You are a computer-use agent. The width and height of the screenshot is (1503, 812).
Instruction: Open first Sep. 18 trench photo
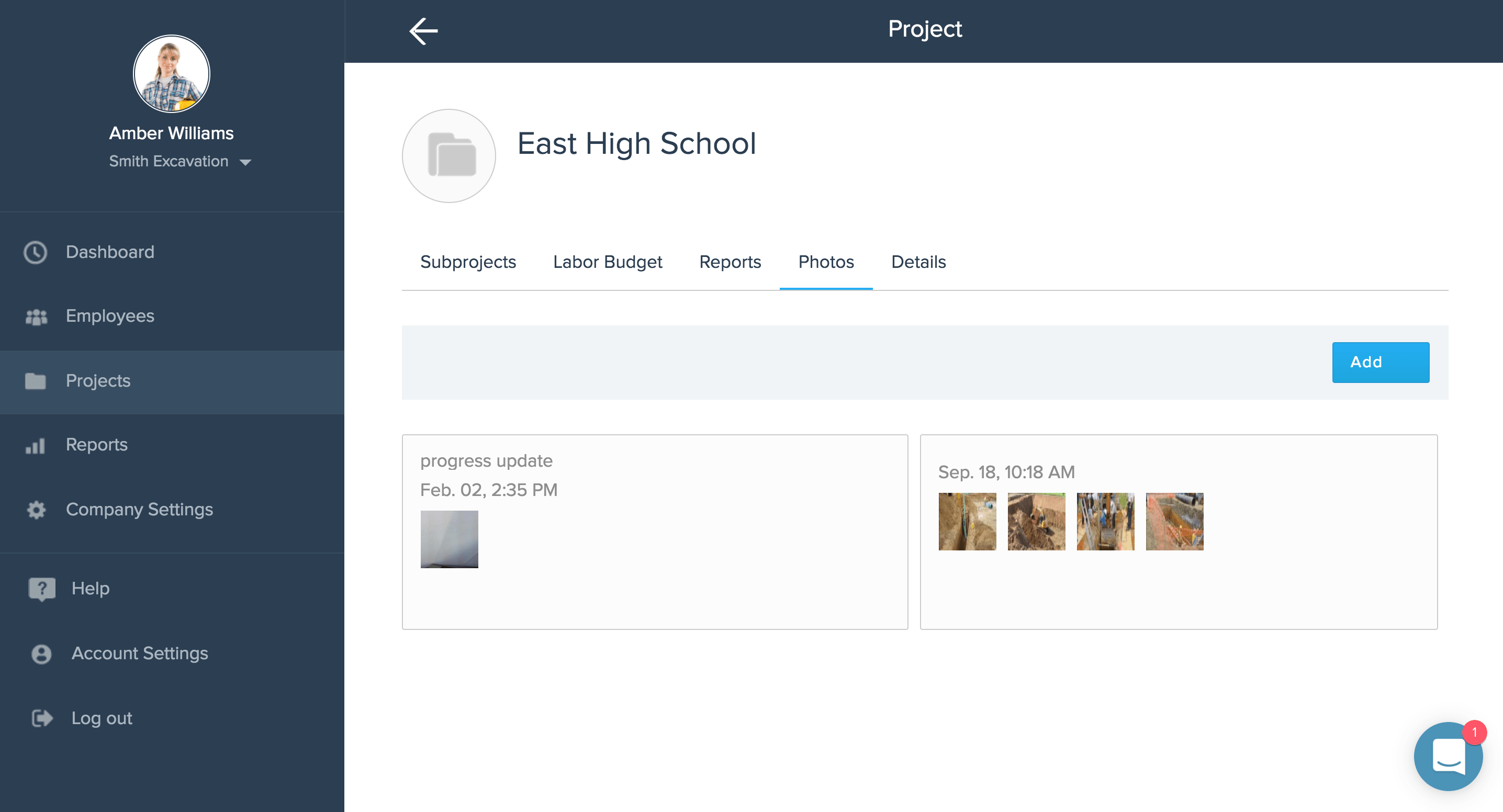968,522
